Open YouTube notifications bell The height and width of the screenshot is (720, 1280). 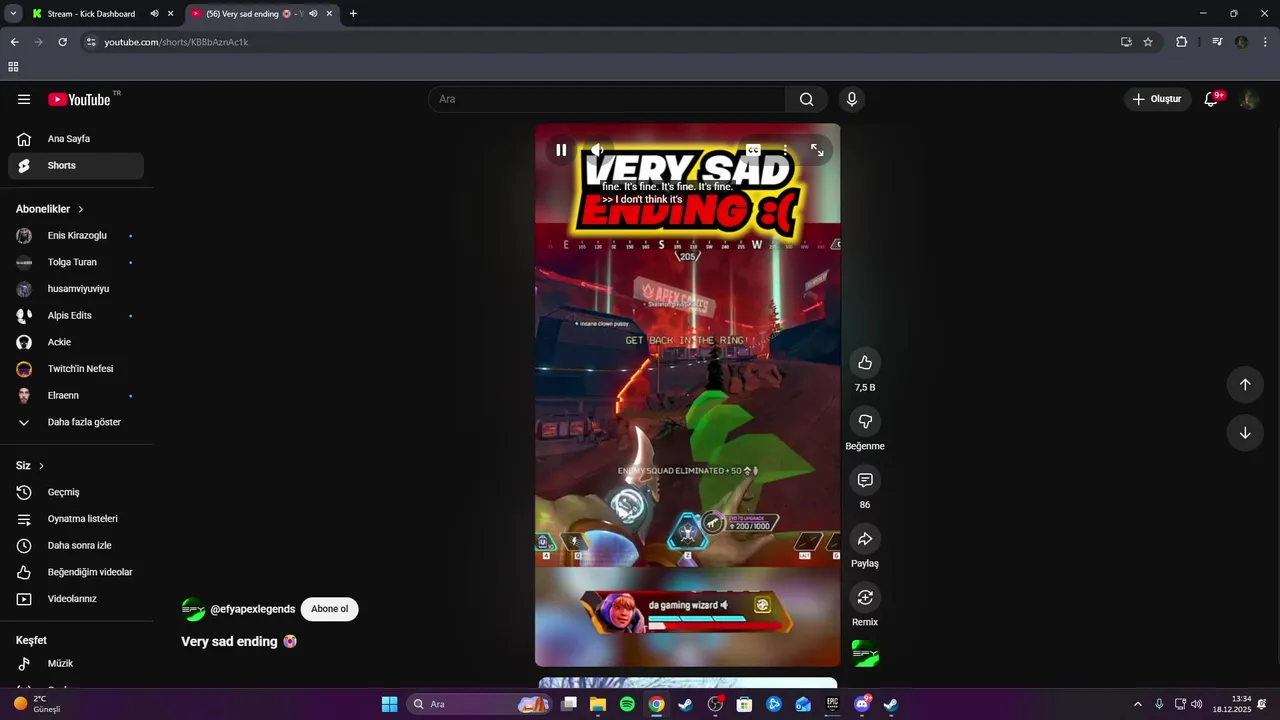[1211, 99]
